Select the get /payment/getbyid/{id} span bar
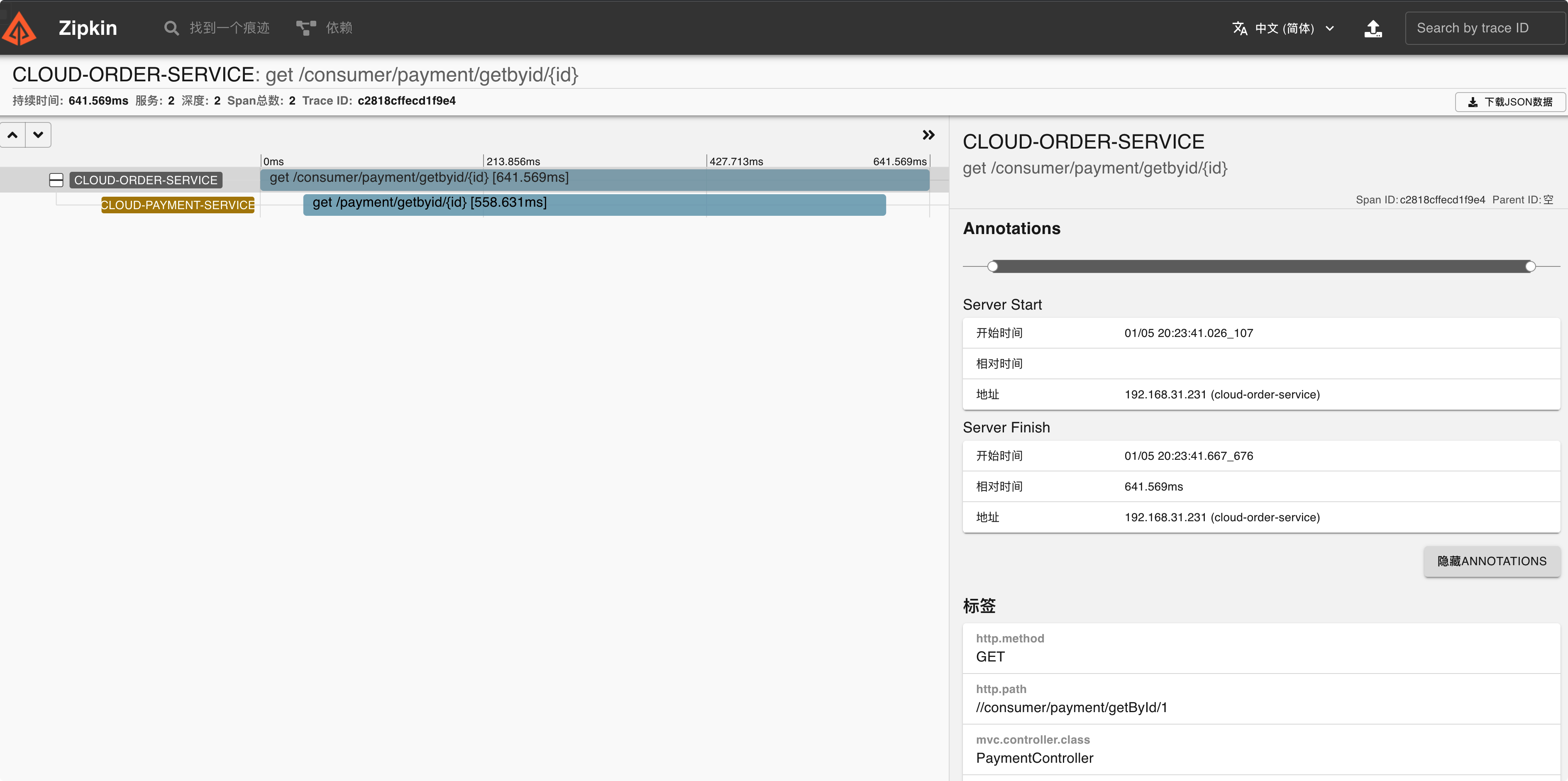The width and height of the screenshot is (1568, 781). point(594,205)
